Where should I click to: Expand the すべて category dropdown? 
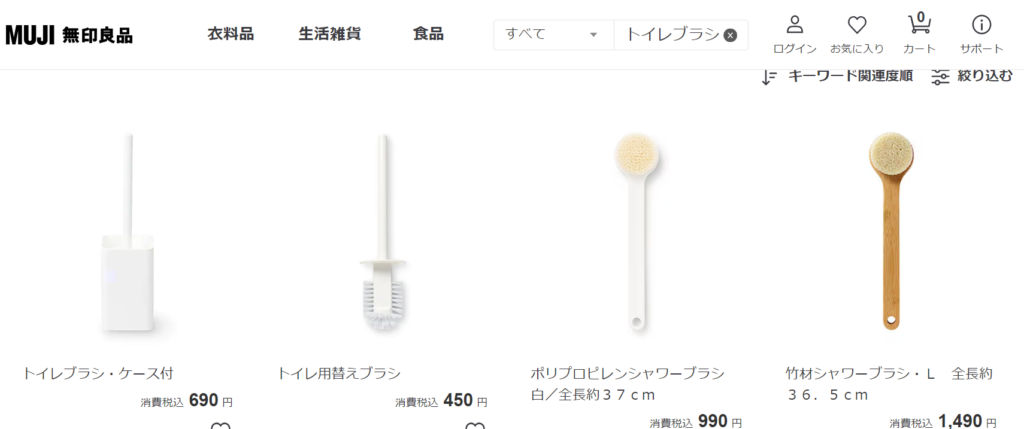[554, 35]
